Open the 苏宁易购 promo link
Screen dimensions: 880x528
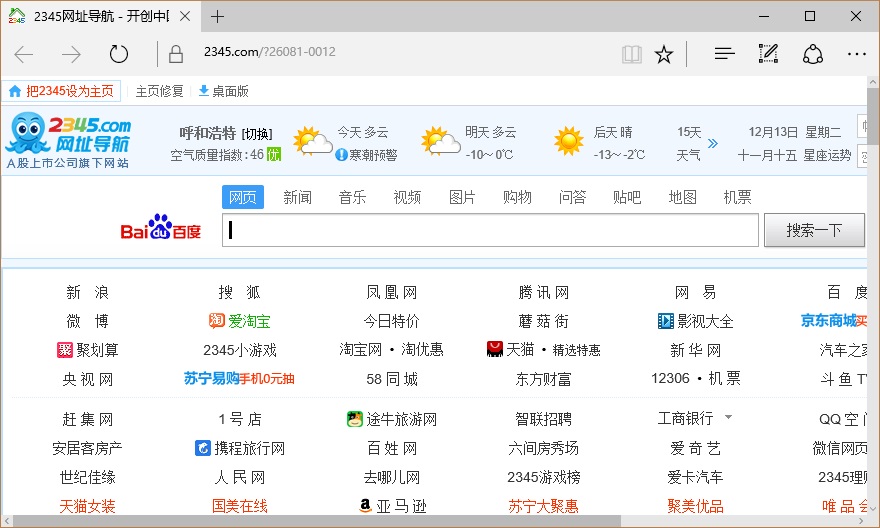click(x=239, y=379)
